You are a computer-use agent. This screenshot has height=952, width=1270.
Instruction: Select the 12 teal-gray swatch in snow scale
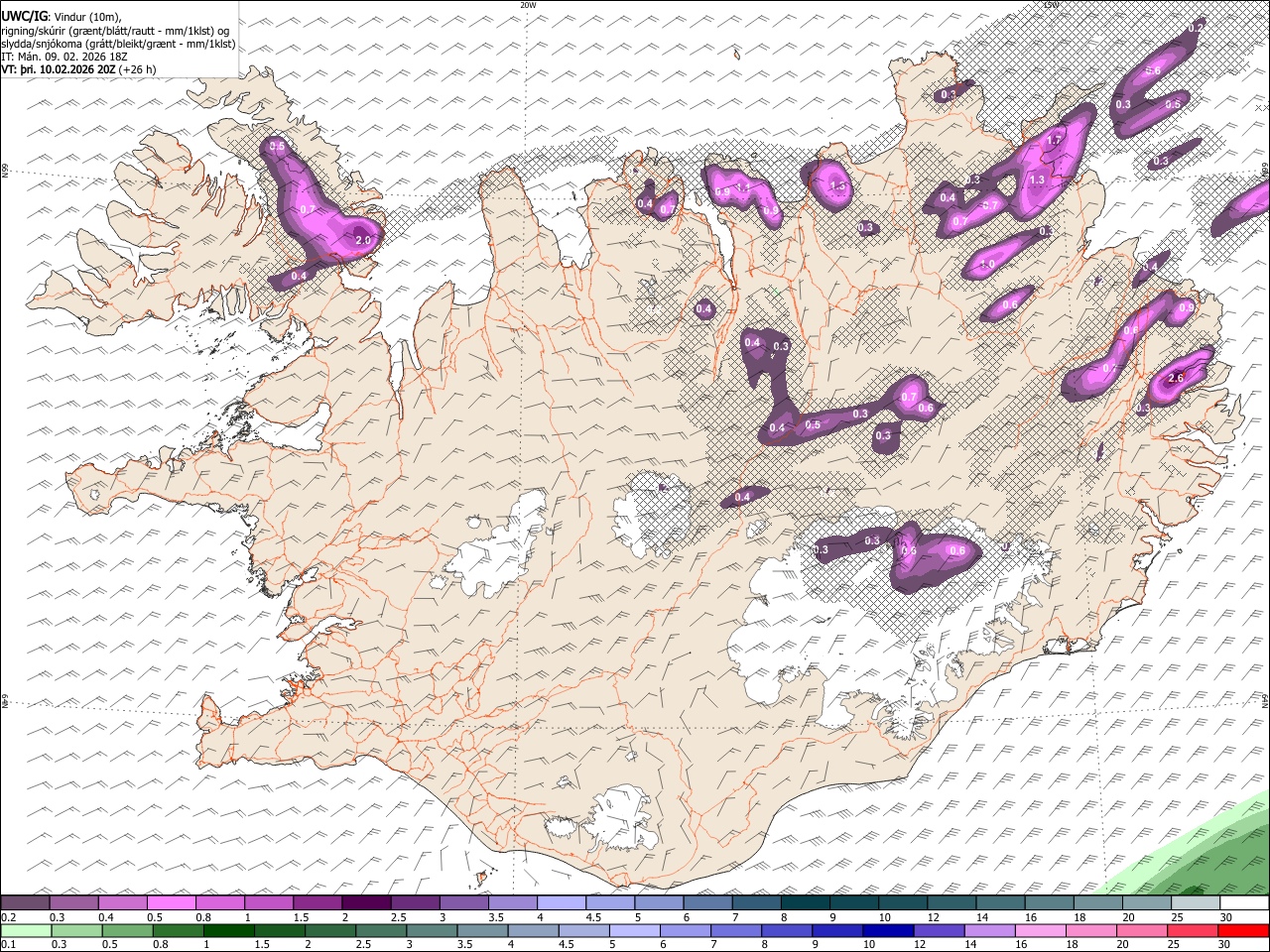tap(952, 903)
